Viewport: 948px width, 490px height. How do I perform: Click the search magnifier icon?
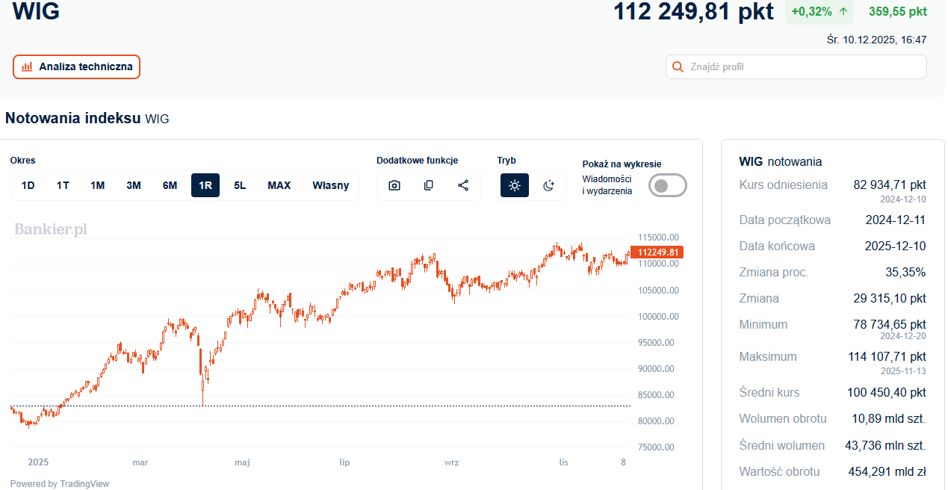(679, 67)
